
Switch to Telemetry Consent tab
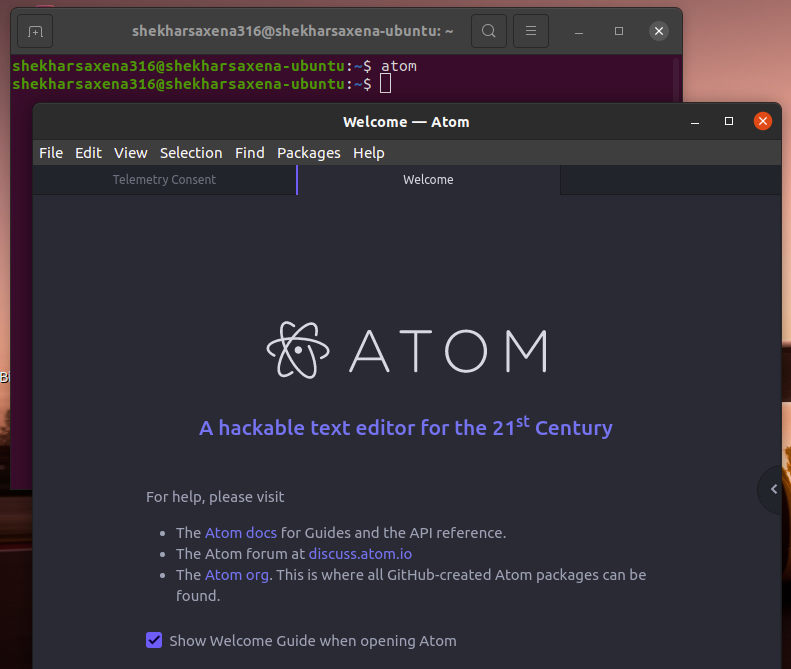tap(164, 180)
